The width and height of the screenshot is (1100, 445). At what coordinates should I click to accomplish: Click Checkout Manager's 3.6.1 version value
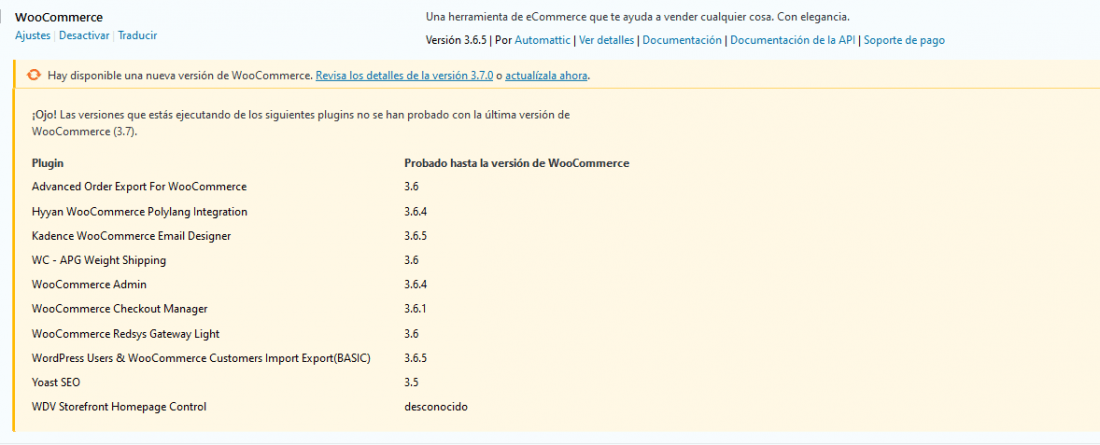tap(415, 309)
